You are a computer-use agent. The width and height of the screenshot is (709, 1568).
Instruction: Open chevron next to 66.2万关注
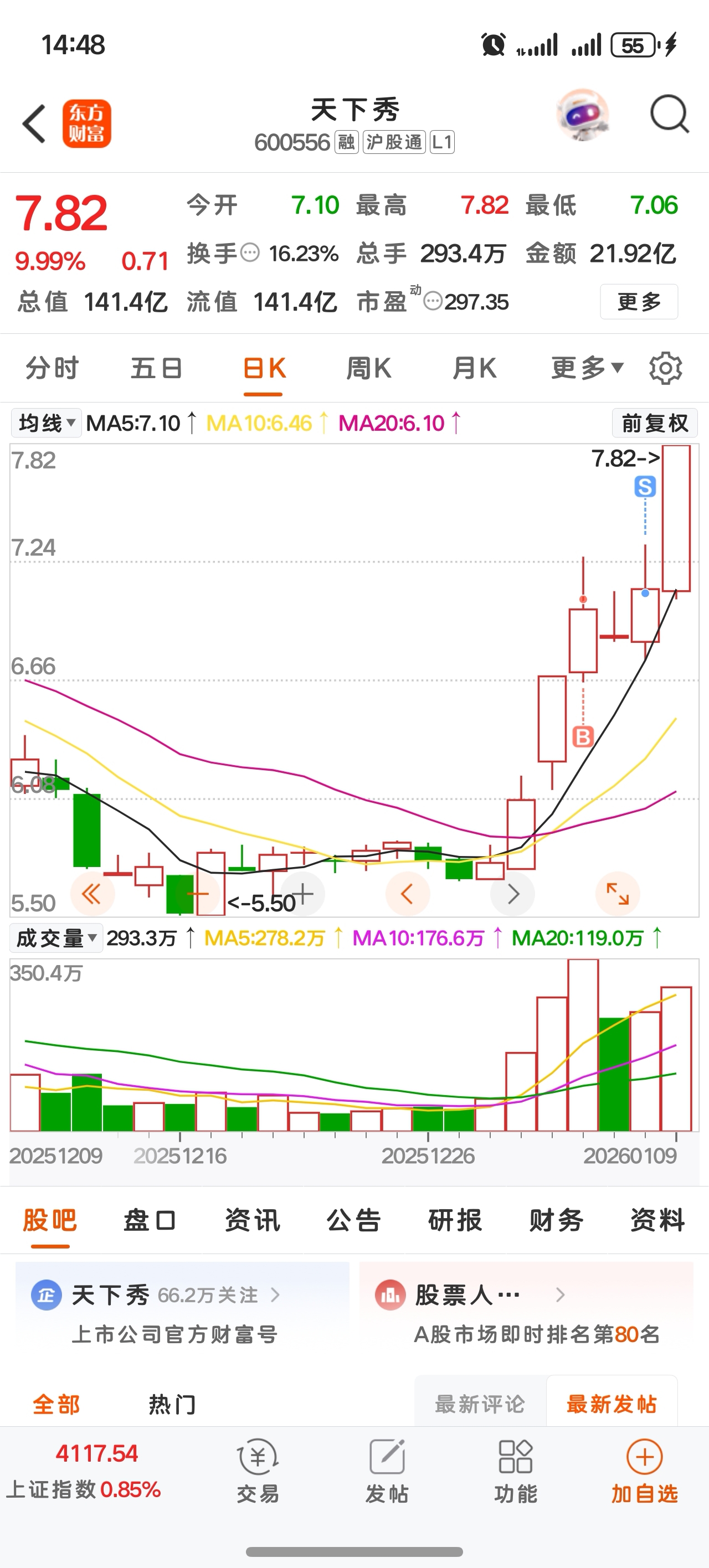(275, 1294)
